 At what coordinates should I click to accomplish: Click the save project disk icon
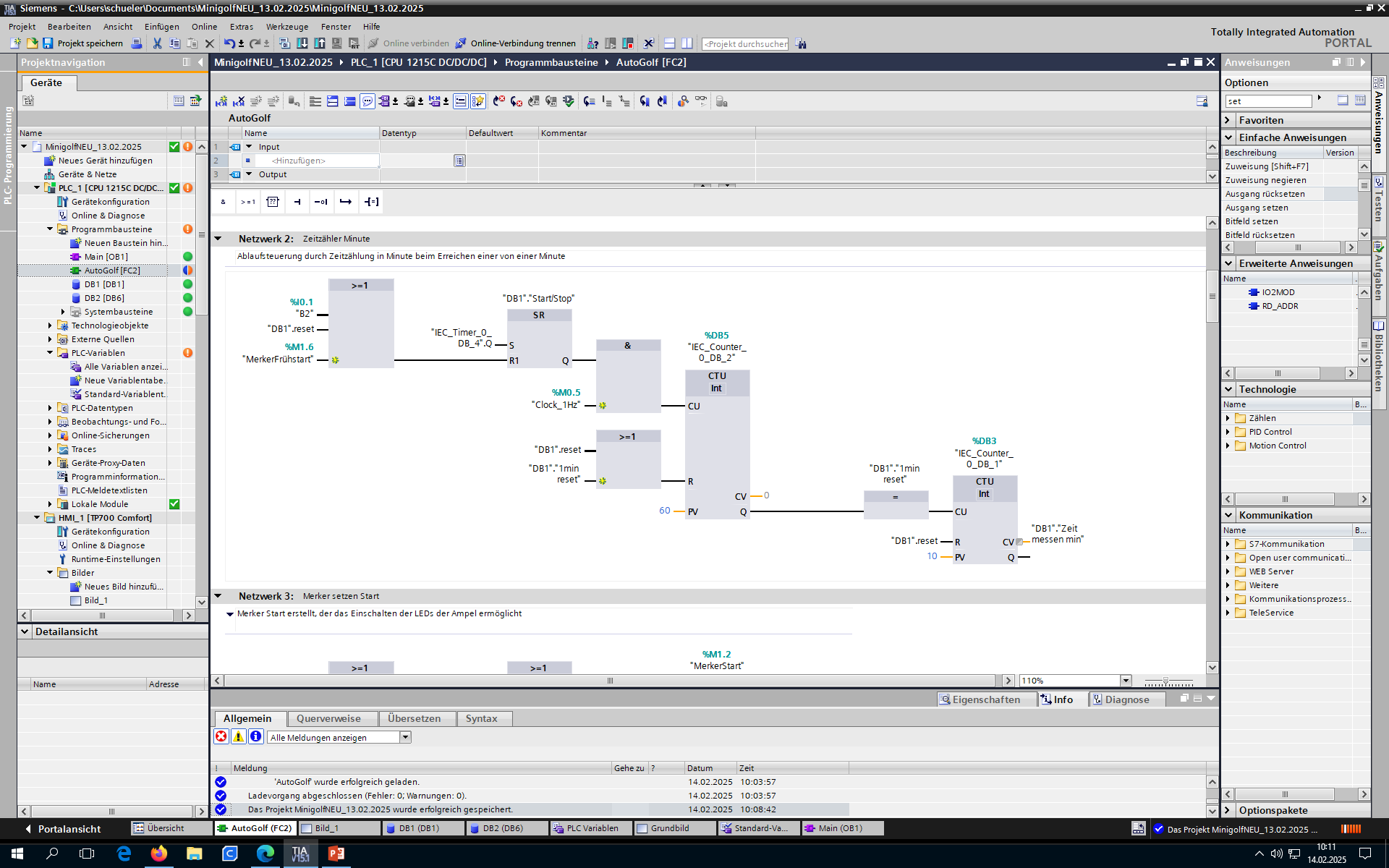click(x=48, y=43)
